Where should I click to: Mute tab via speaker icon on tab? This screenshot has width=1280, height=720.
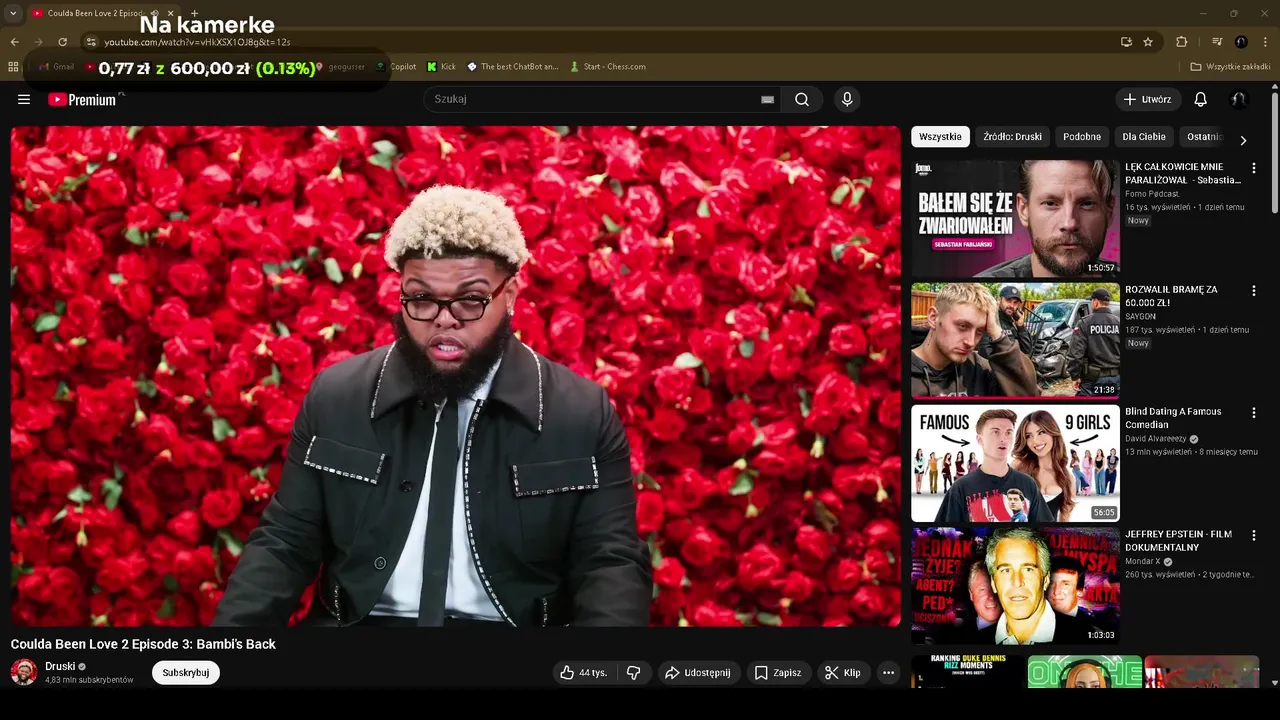155,13
